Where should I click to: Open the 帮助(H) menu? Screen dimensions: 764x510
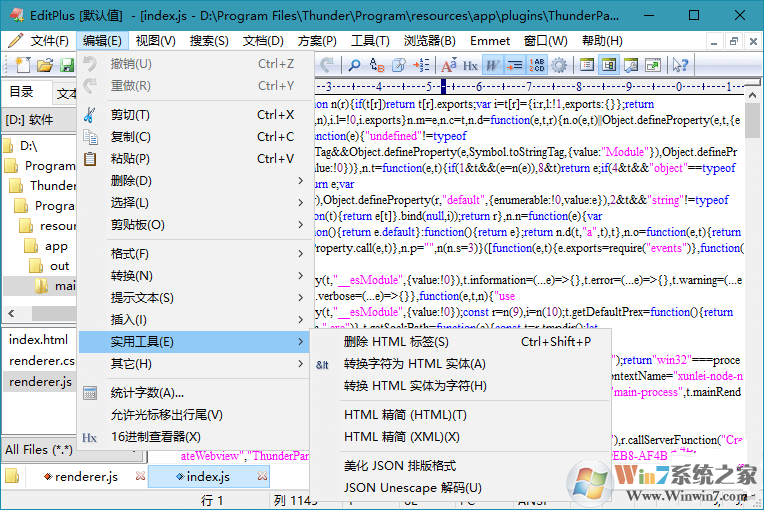pyautogui.click(x=602, y=41)
